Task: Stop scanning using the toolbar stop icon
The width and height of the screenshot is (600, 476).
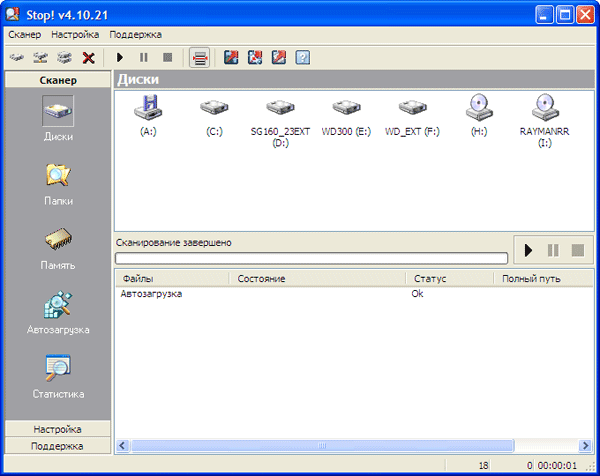Action: (x=168, y=57)
